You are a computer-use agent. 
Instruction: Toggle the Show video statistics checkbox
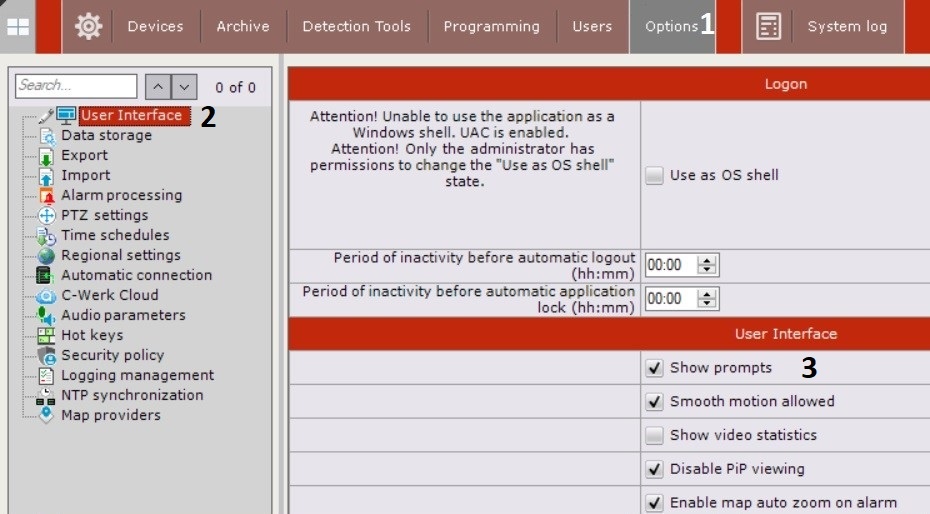(x=654, y=435)
